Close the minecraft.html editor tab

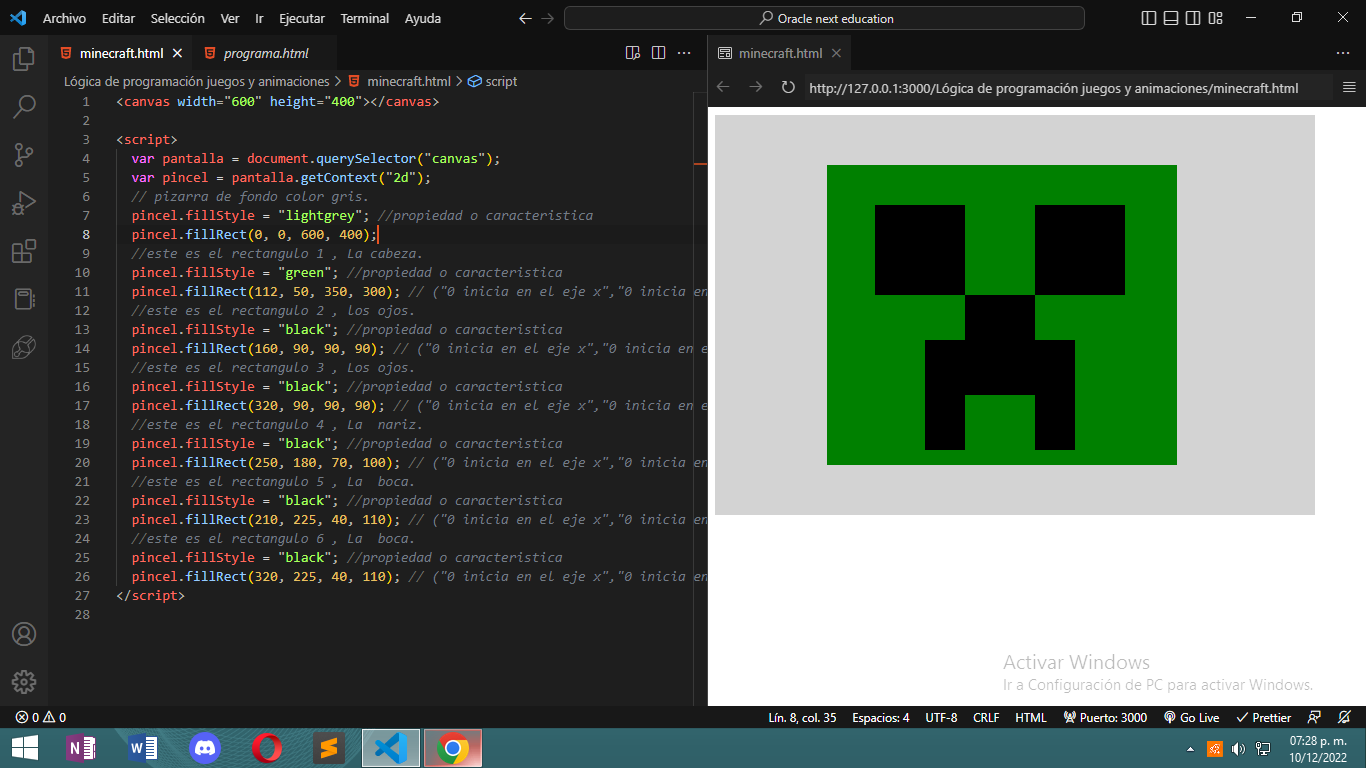178,53
